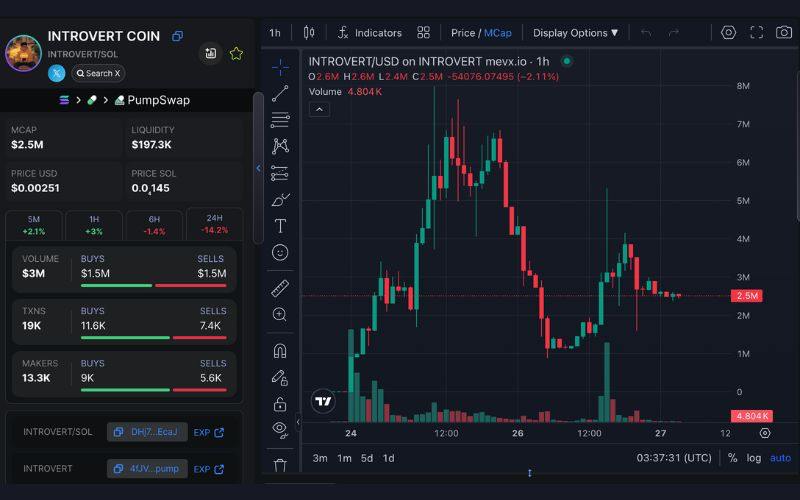Expand the Display Options dropdown
The width and height of the screenshot is (800, 500).
pos(576,33)
